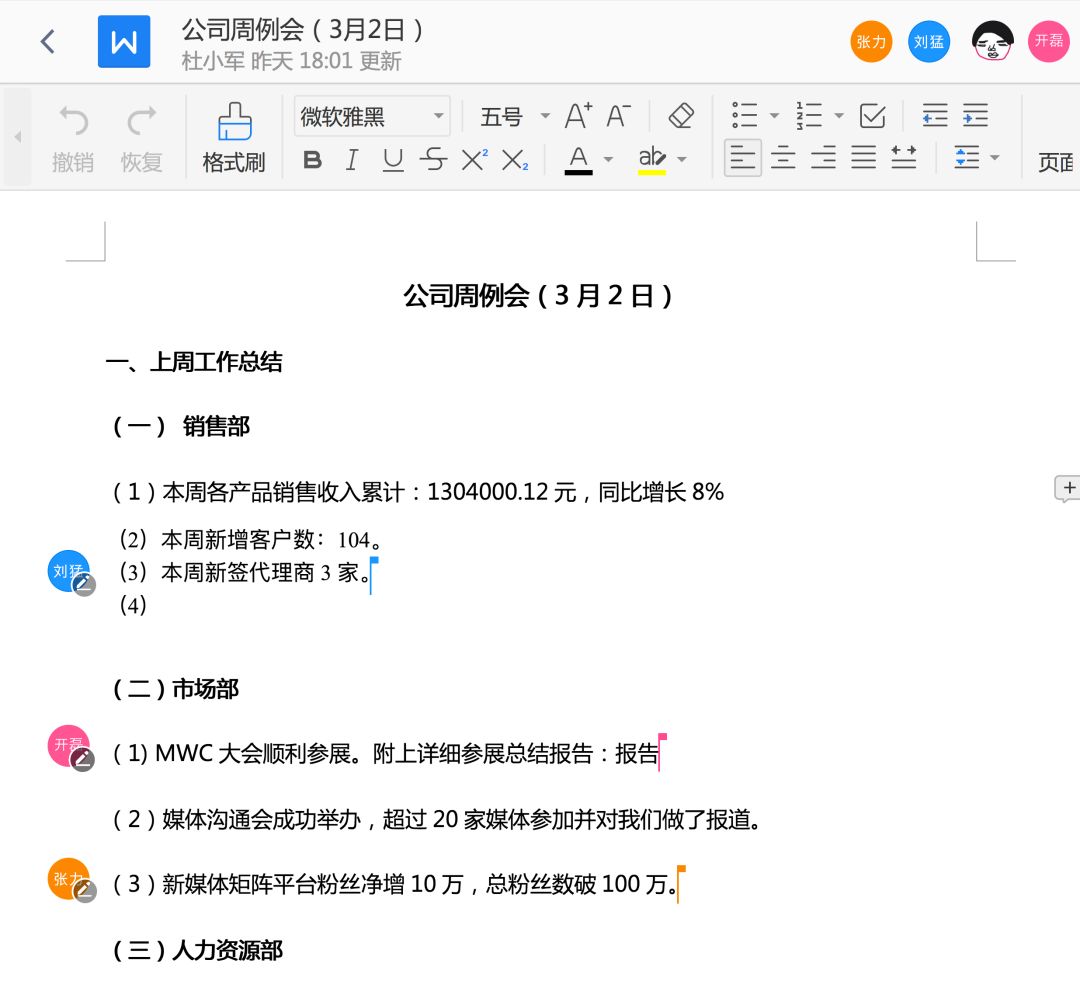Click the header title 公司周例会（3月2日）
Viewport: 1080px width, 981px height.
pyautogui.click(x=302, y=29)
